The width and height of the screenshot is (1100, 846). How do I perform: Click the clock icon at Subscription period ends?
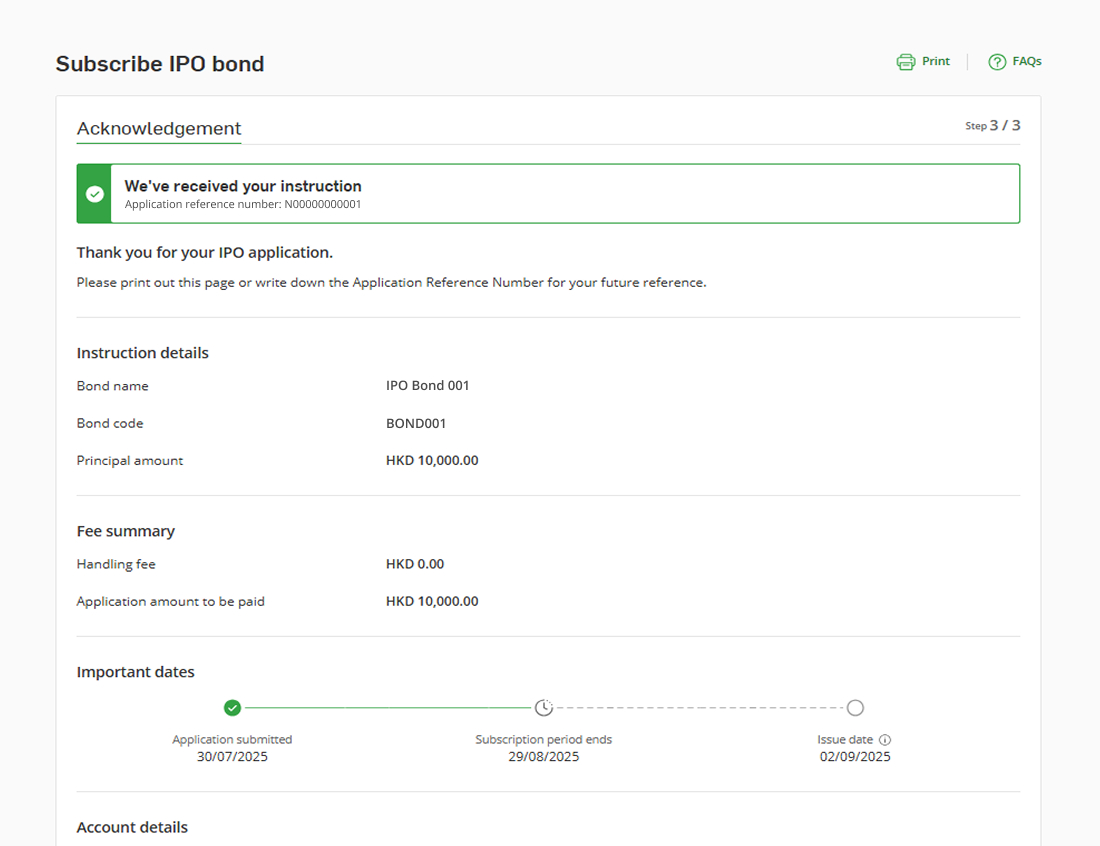(x=544, y=707)
